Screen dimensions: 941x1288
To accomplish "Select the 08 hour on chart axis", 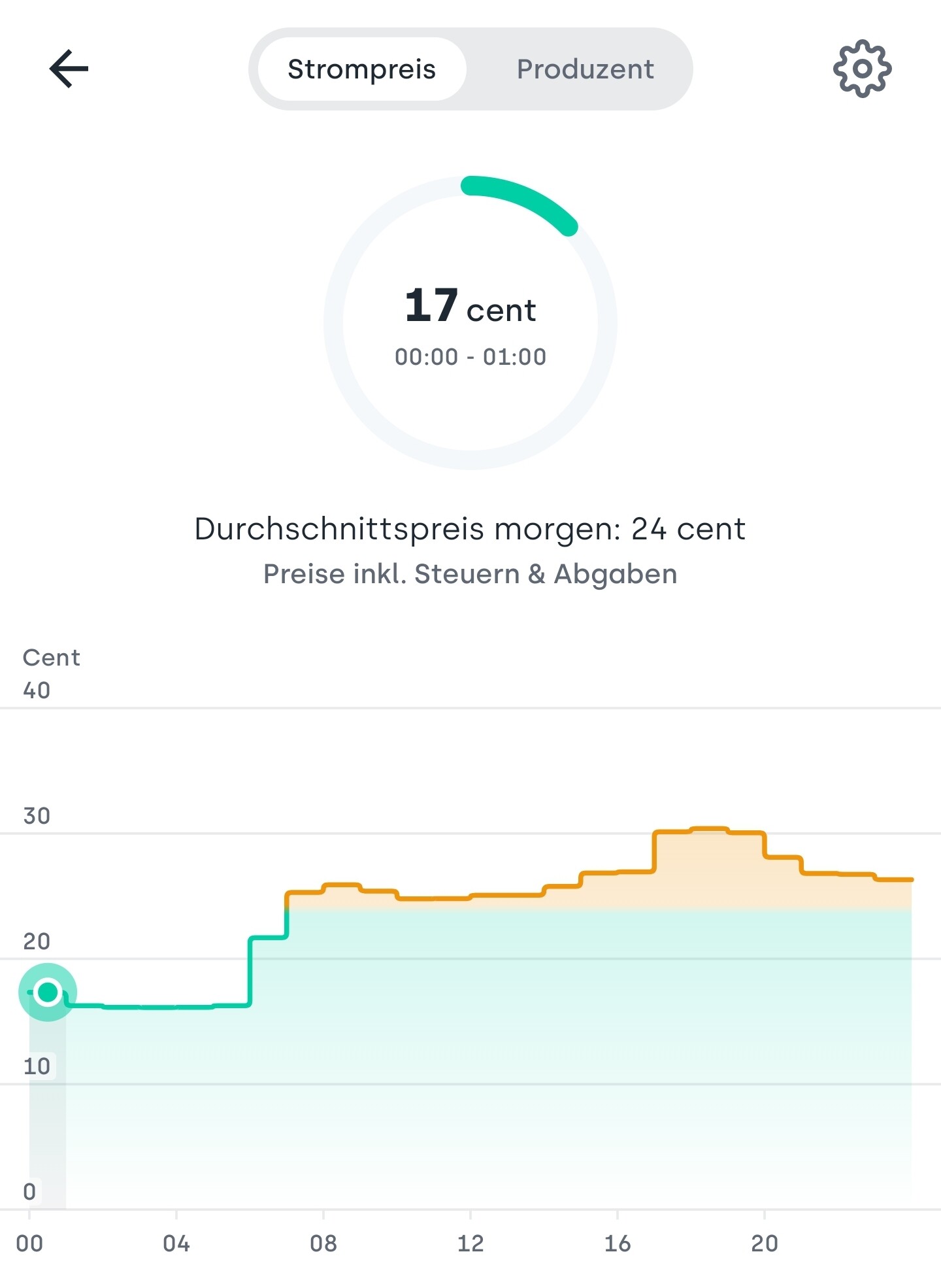I will [x=323, y=1243].
